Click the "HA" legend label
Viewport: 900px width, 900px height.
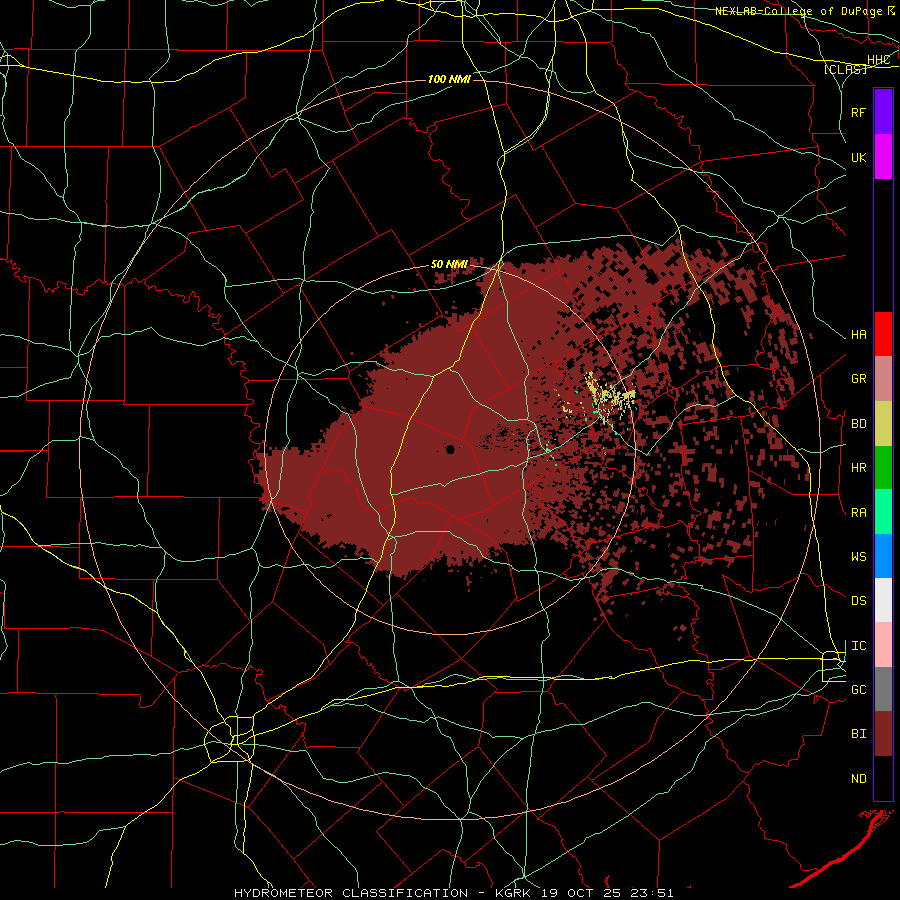858,335
